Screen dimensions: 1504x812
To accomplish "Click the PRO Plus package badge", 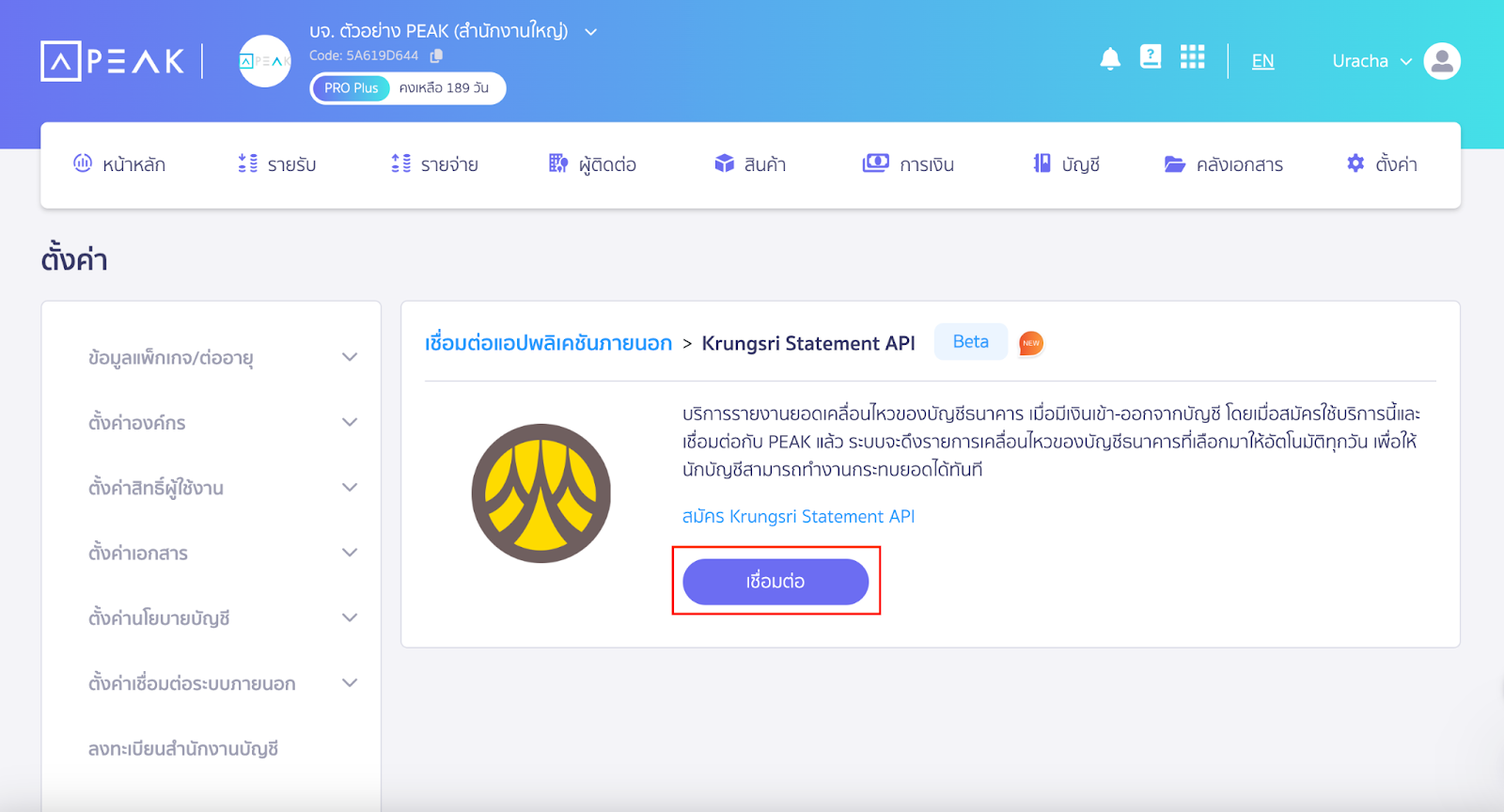I will tap(351, 88).
